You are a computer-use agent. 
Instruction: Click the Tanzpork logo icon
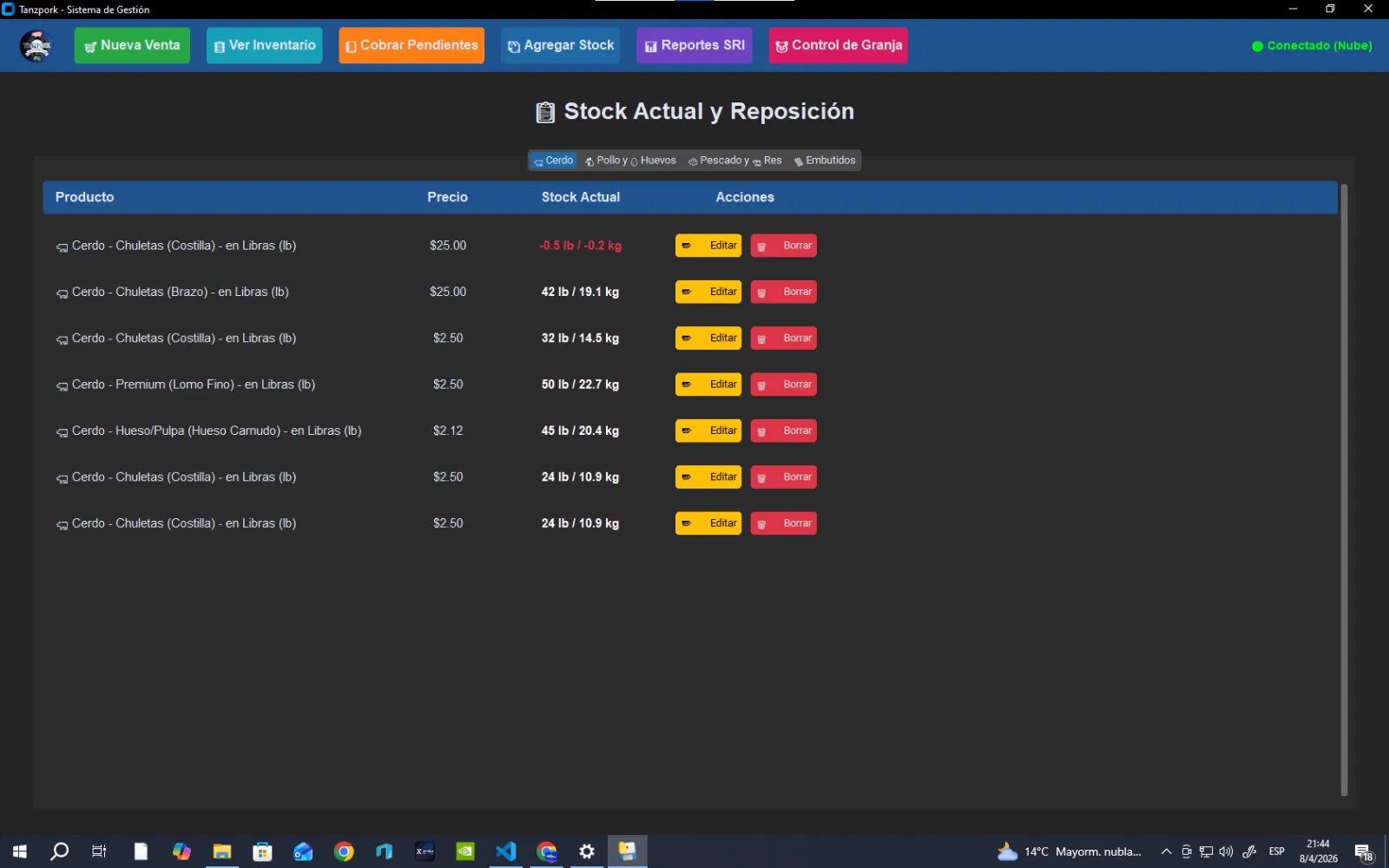coord(36,45)
